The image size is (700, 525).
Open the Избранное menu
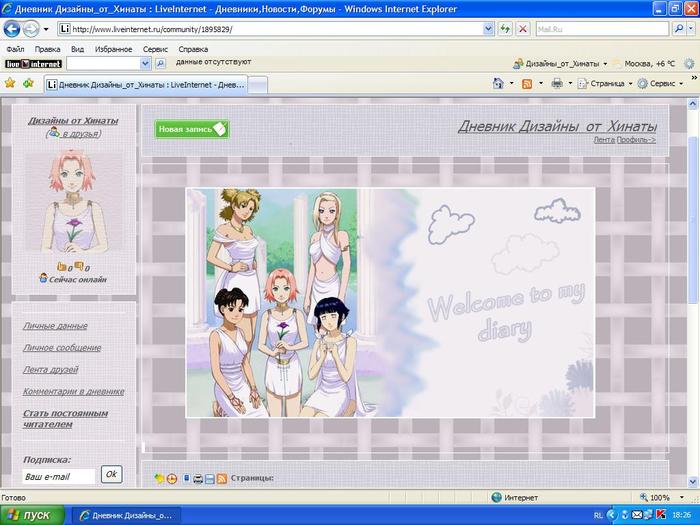coord(113,49)
